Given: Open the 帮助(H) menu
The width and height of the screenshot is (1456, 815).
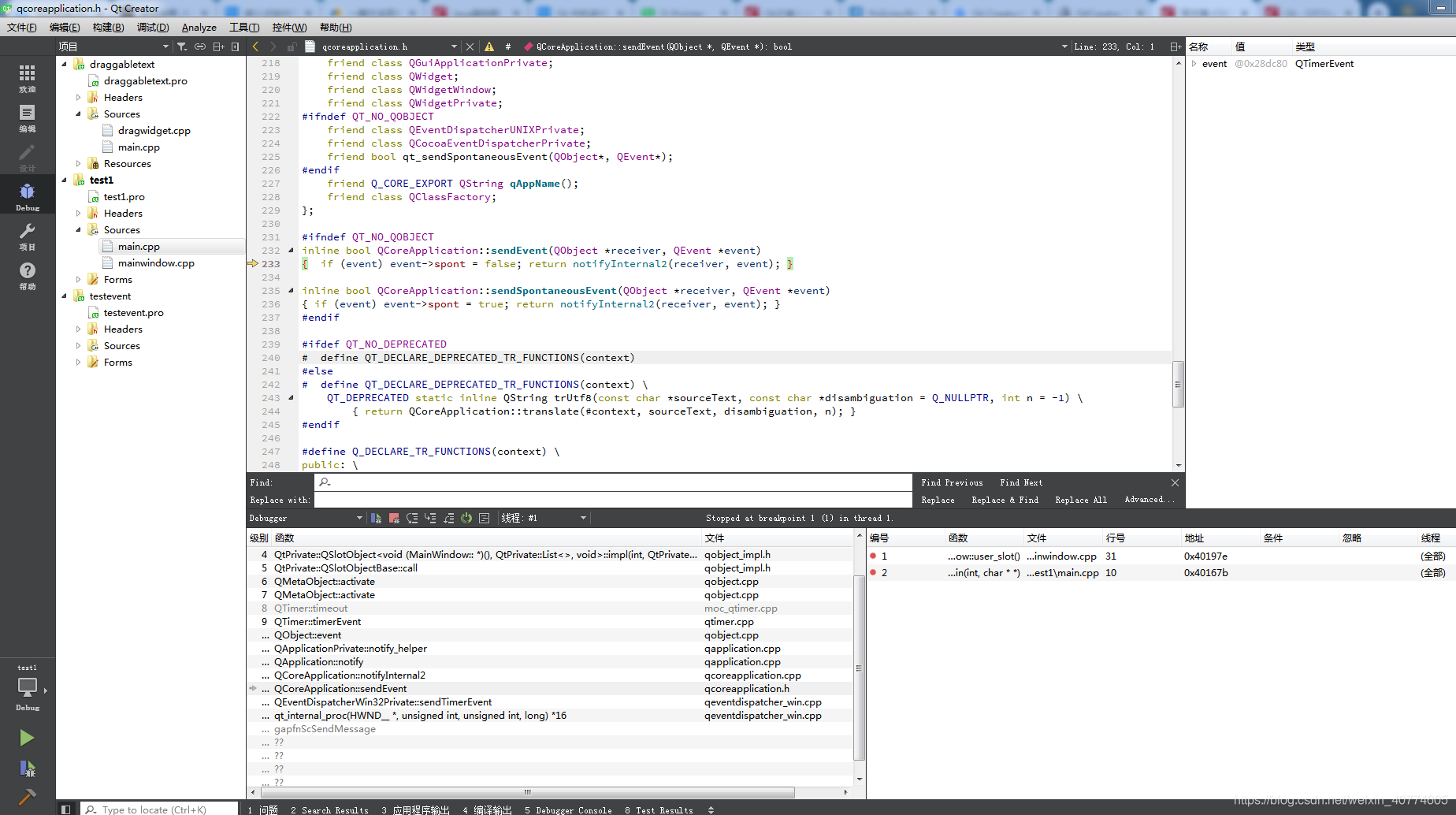Looking at the screenshot, I should [336, 28].
